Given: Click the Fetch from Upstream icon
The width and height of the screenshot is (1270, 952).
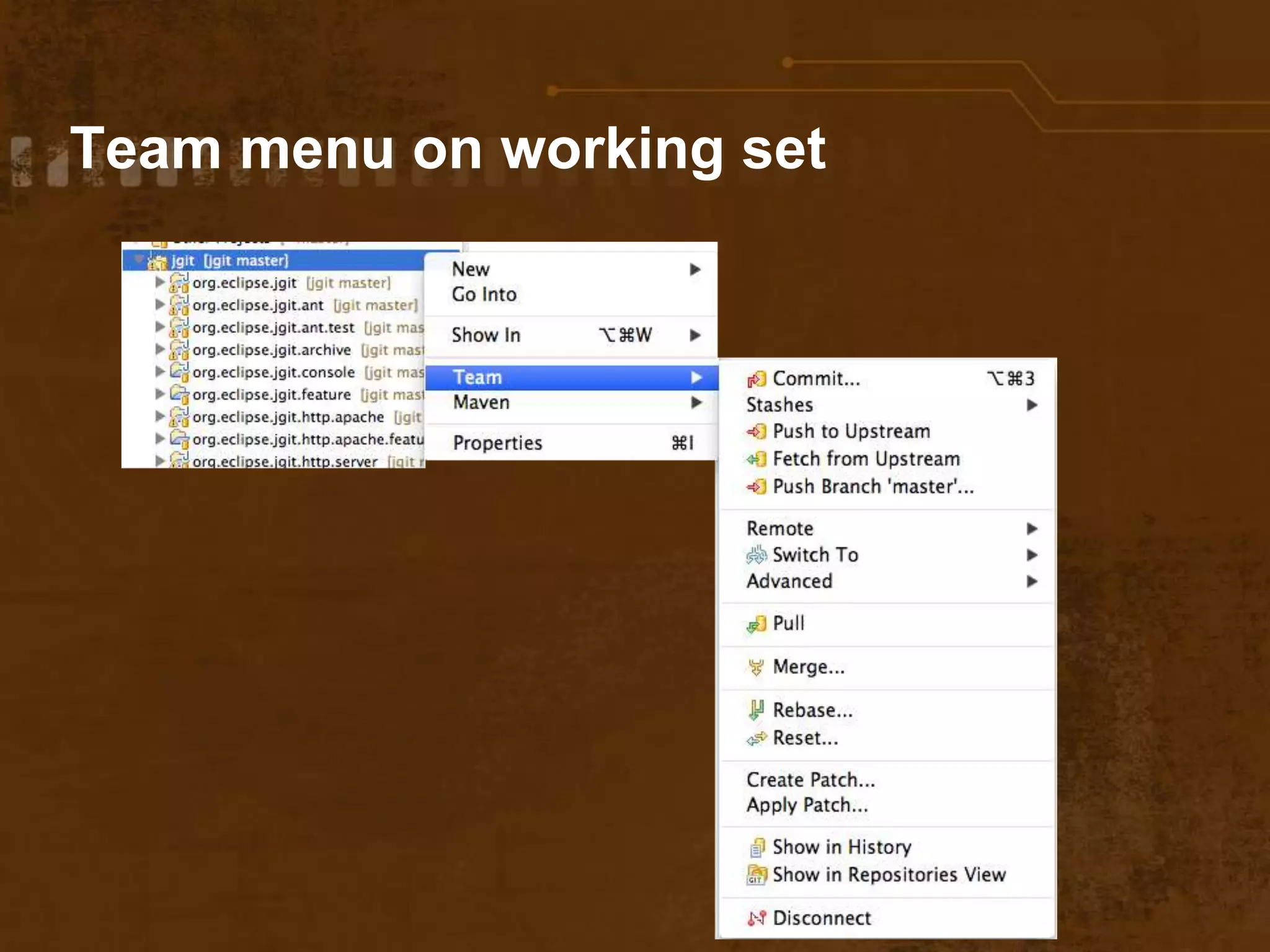Looking at the screenshot, I should tap(757, 459).
